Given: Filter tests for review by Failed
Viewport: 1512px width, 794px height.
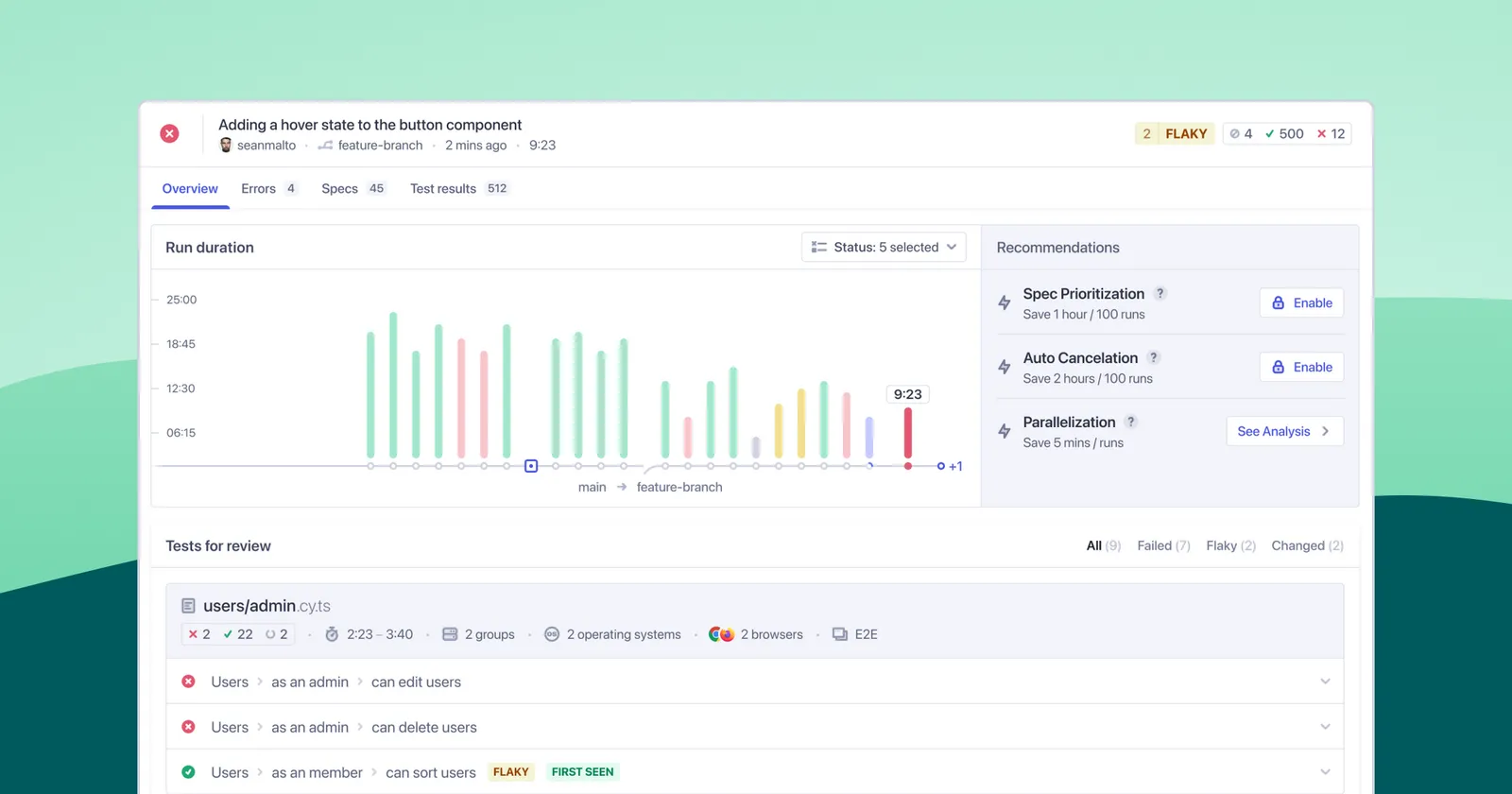Looking at the screenshot, I should [1162, 545].
